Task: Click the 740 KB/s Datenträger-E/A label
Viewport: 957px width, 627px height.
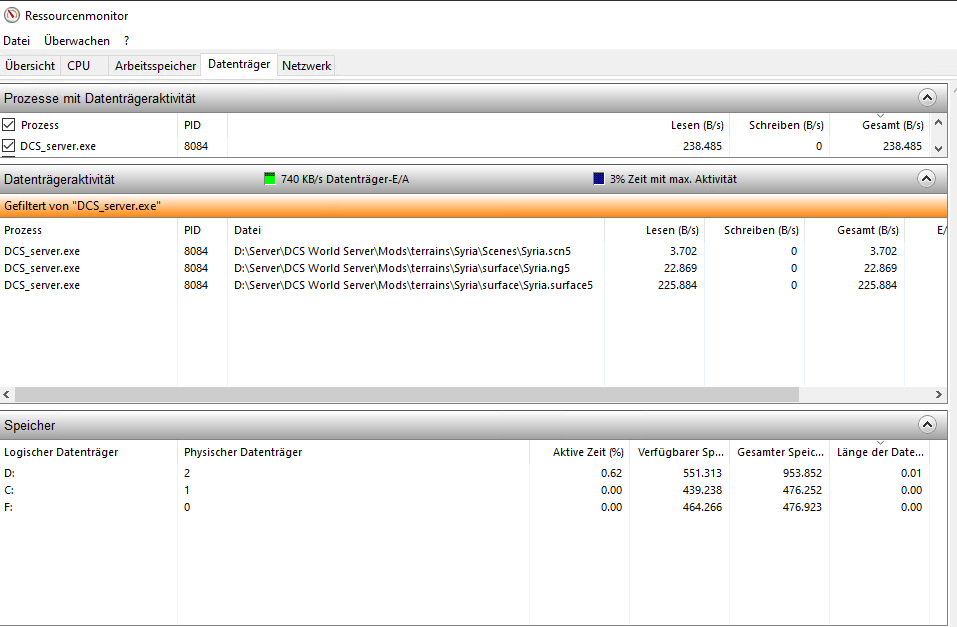Action: coord(345,179)
